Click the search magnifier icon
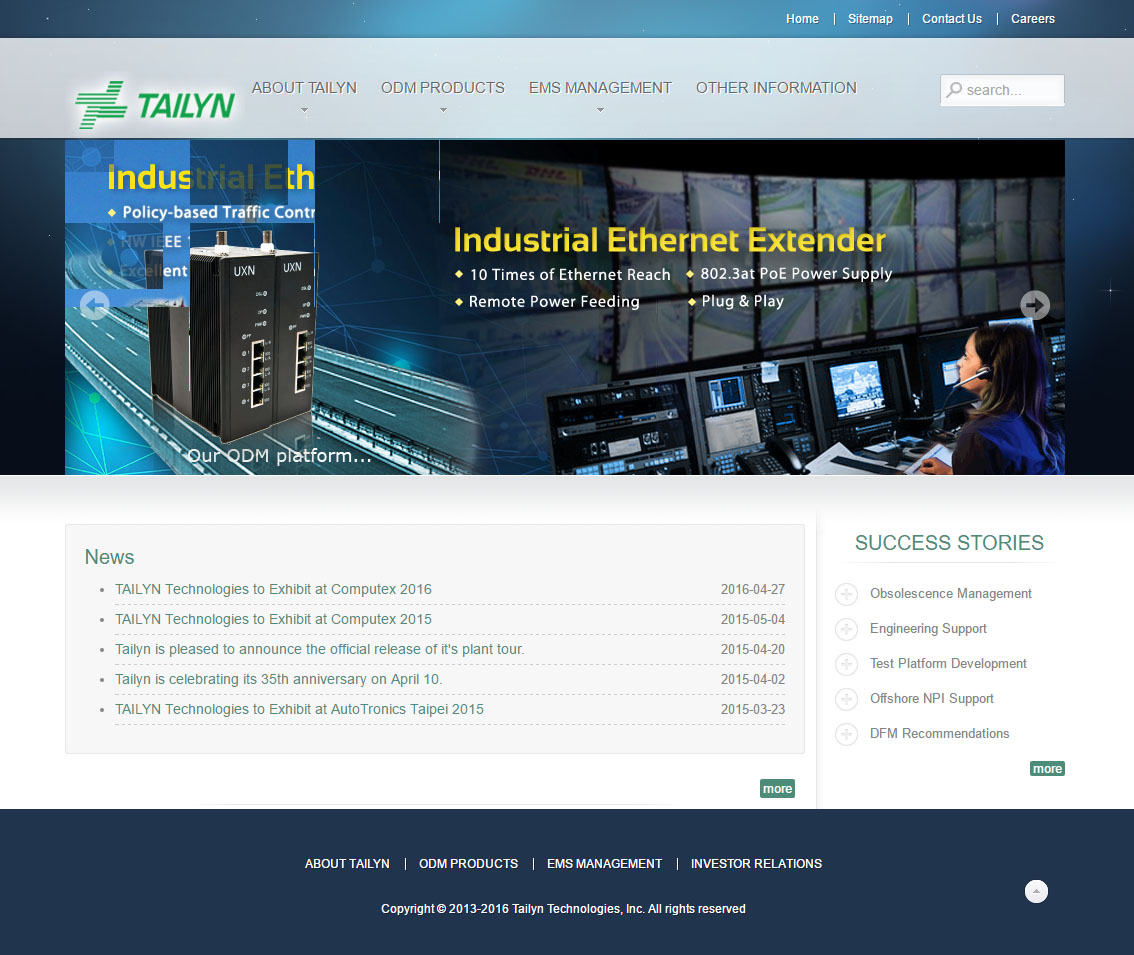 [x=955, y=90]
